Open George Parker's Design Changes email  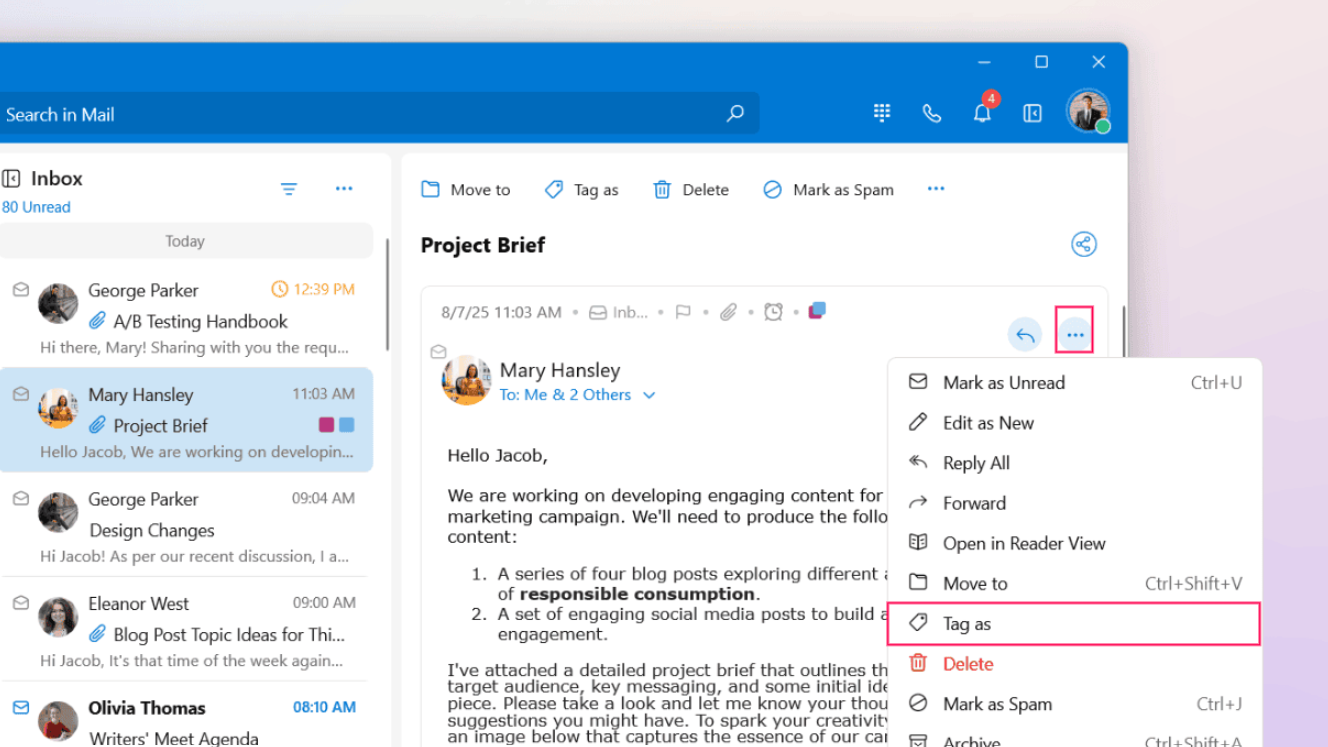click(x=186, y=524)
